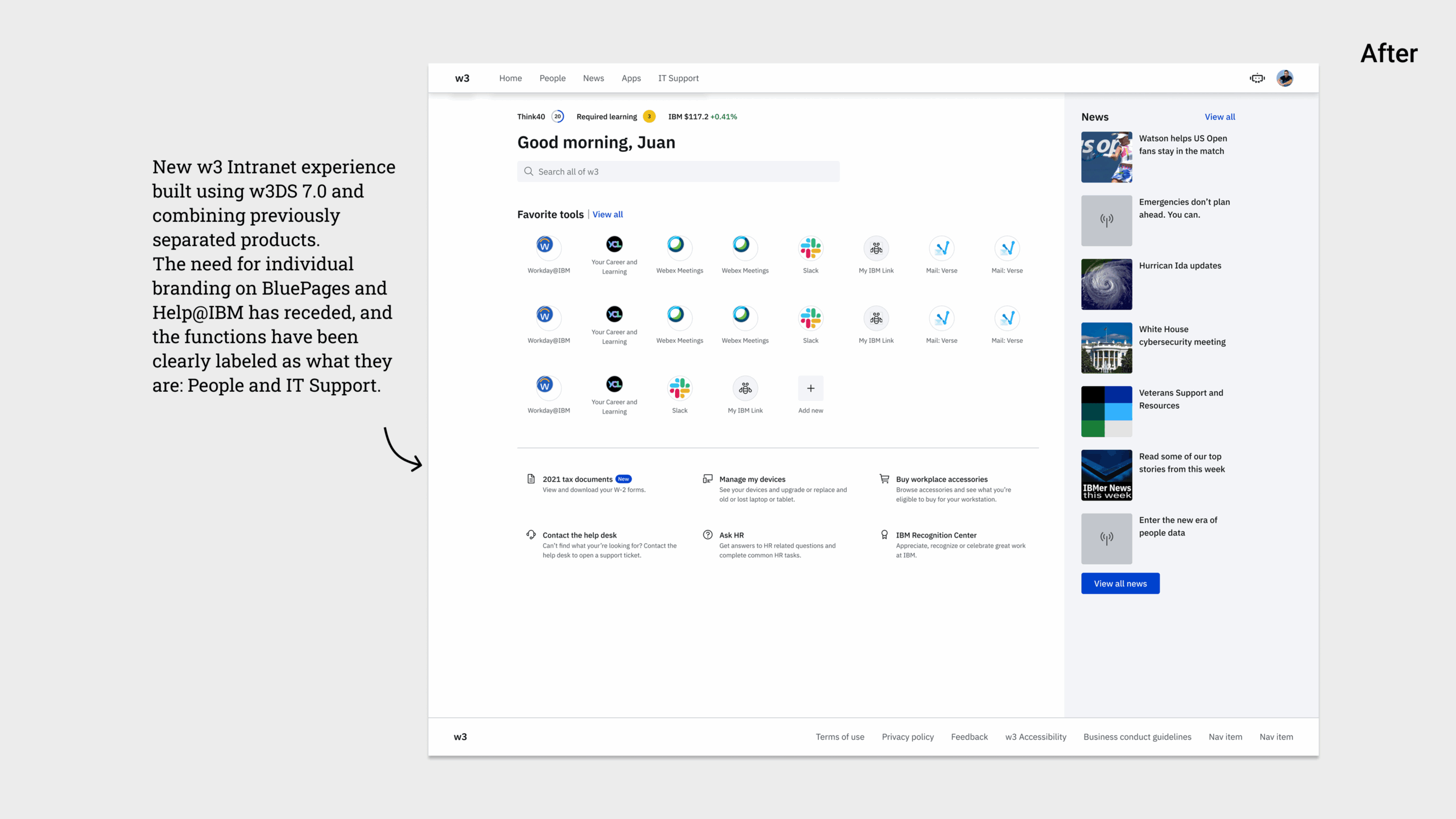Image resolution: width=1456 pixels, height=819 pixels.
Task: Open Workday@IBM in the middle tools row
Action: 548,318
